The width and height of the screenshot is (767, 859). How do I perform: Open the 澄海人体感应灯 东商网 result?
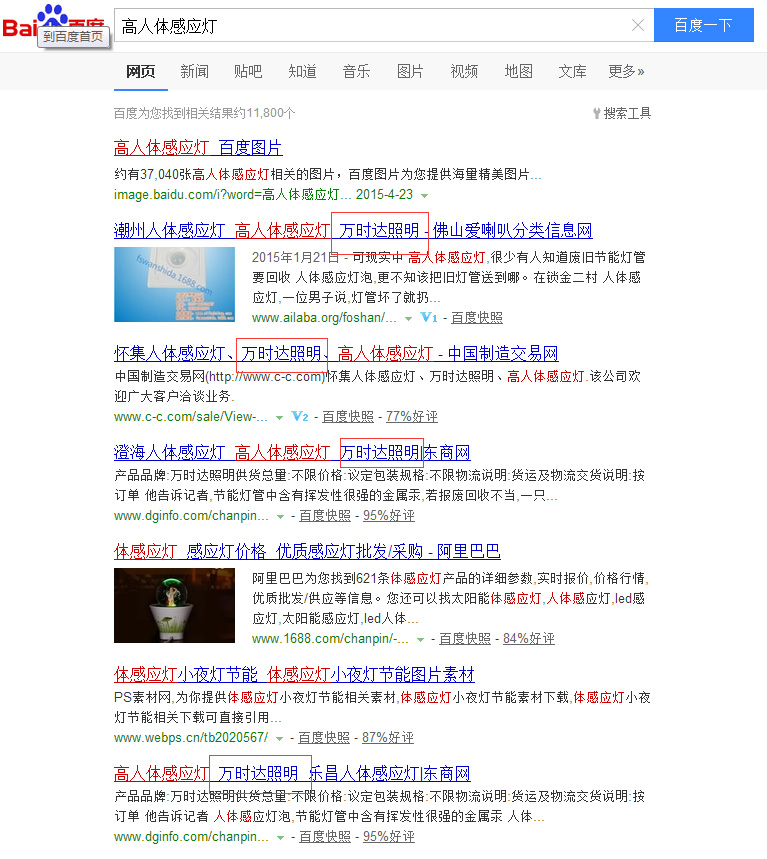[292, 453]
